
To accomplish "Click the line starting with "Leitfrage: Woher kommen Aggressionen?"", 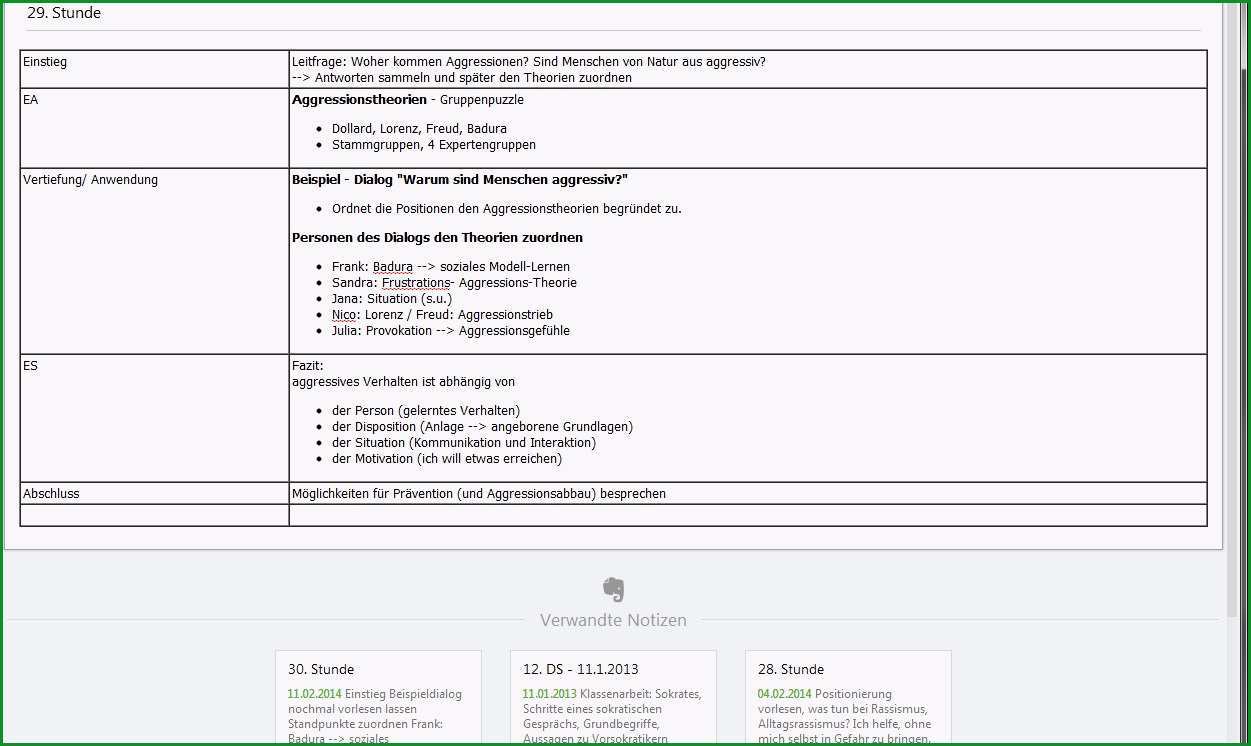I will tap(529, 62).
